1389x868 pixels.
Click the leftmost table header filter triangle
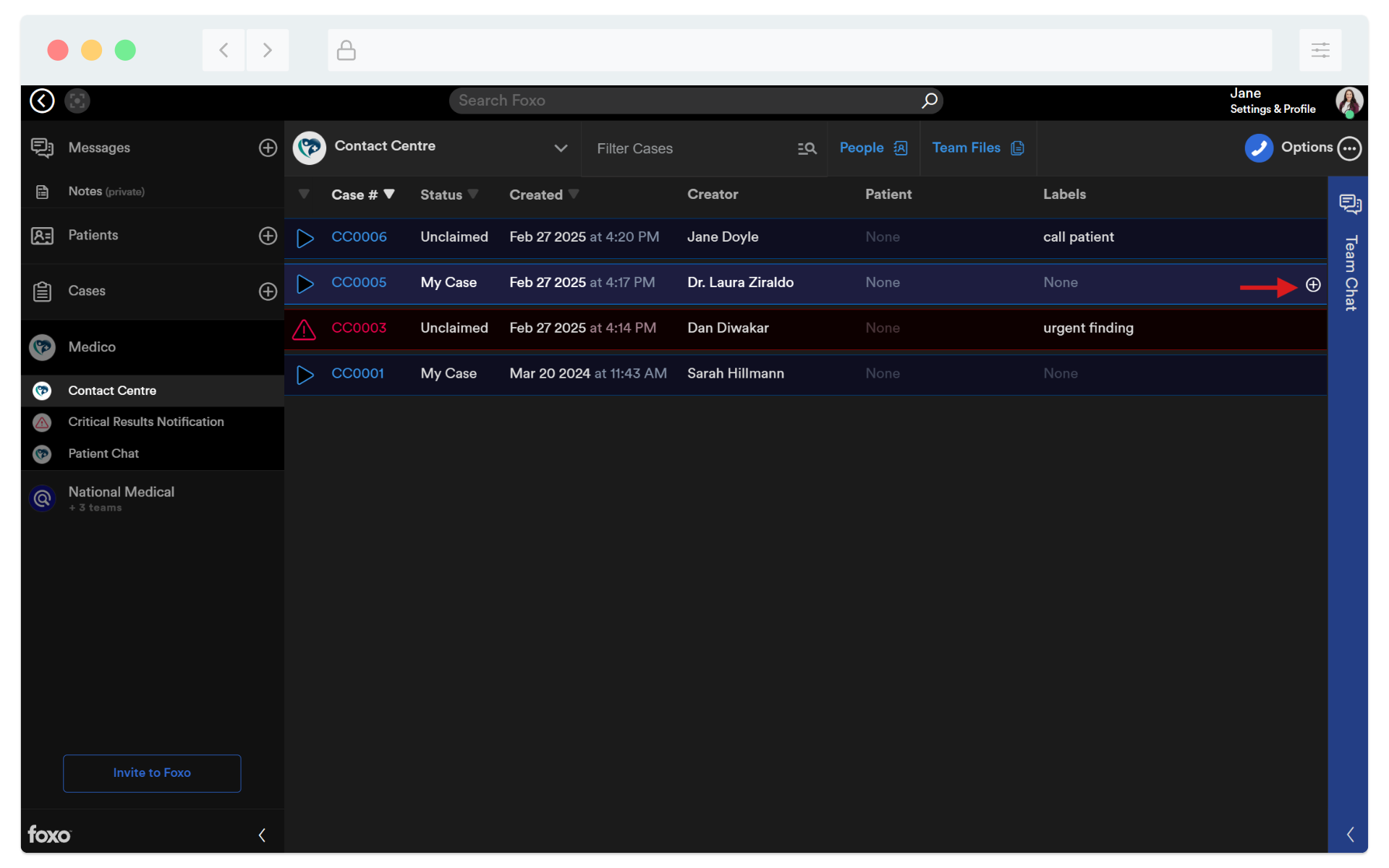(304, 194)
